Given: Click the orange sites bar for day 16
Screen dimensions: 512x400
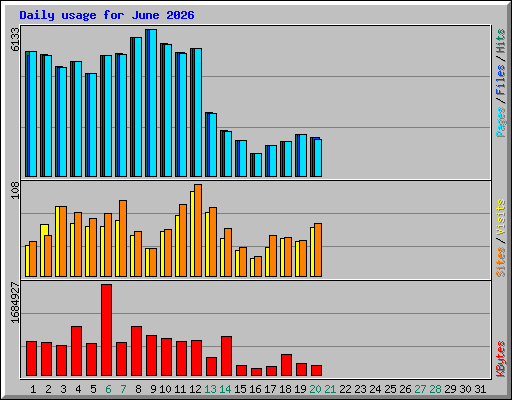Looking at the screenshot, I should click(x=258, y=267).
